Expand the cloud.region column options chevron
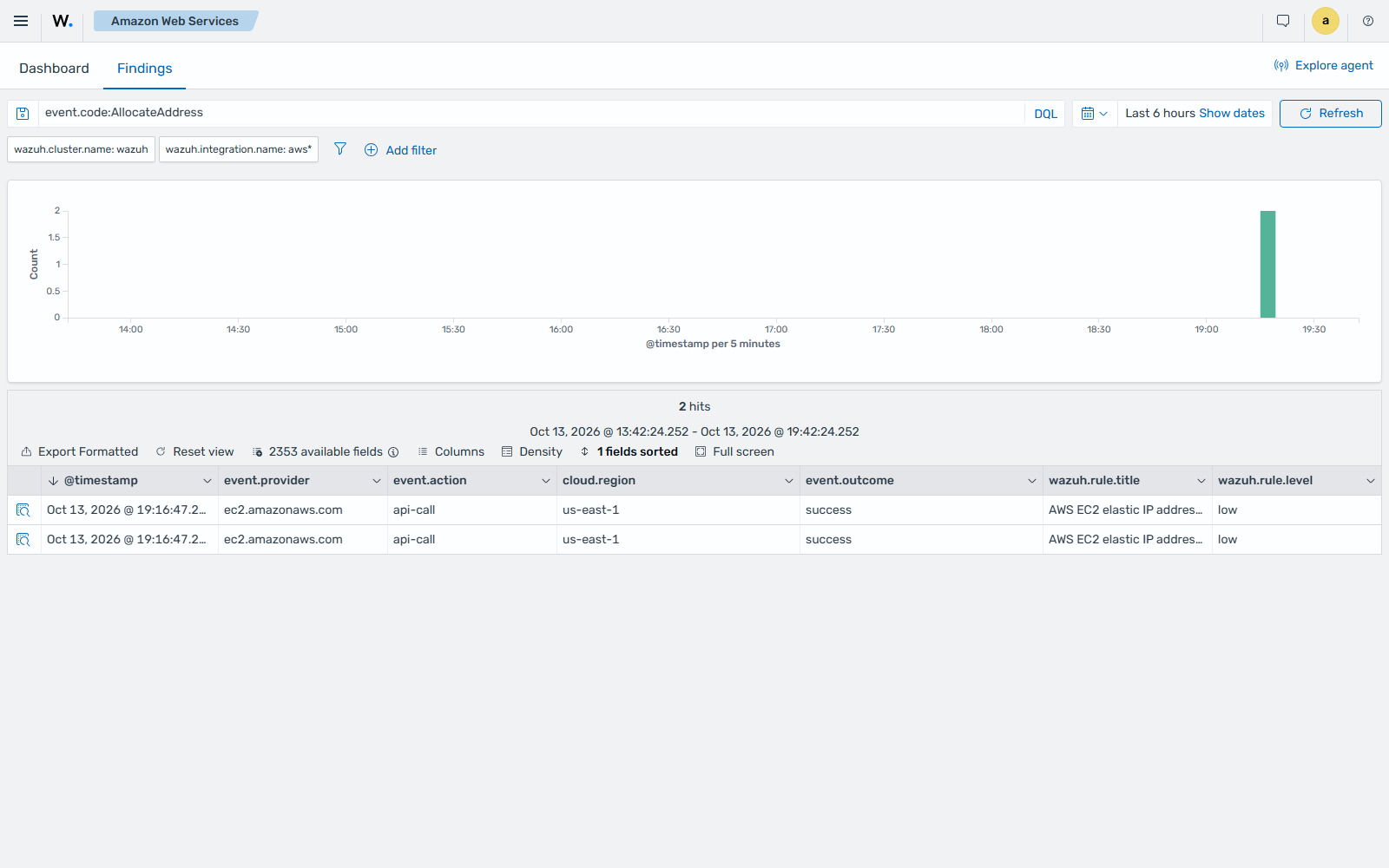 pyautogui.click(x=789, y=481)
